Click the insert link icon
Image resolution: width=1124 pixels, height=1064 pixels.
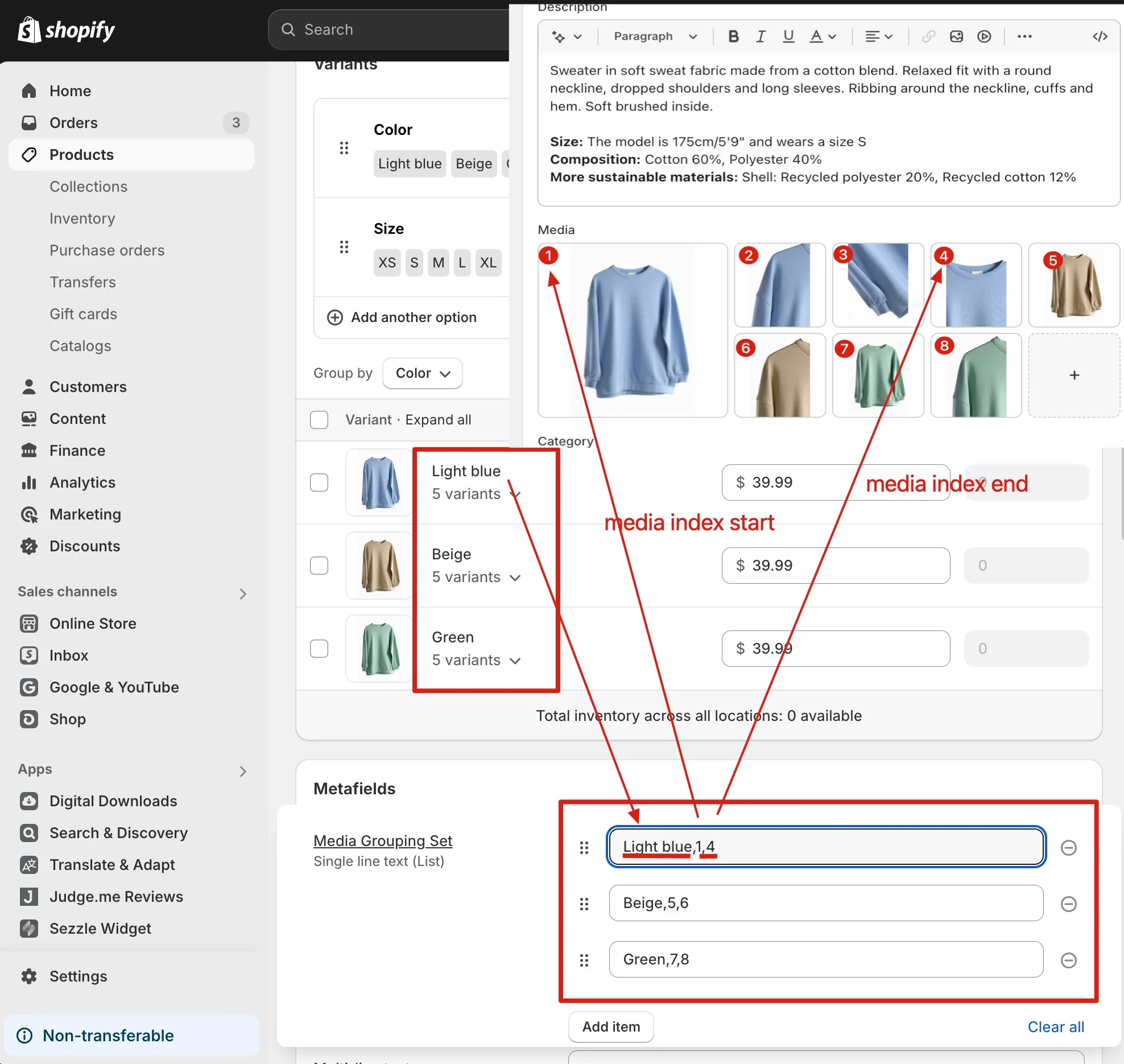coord(929,36)
